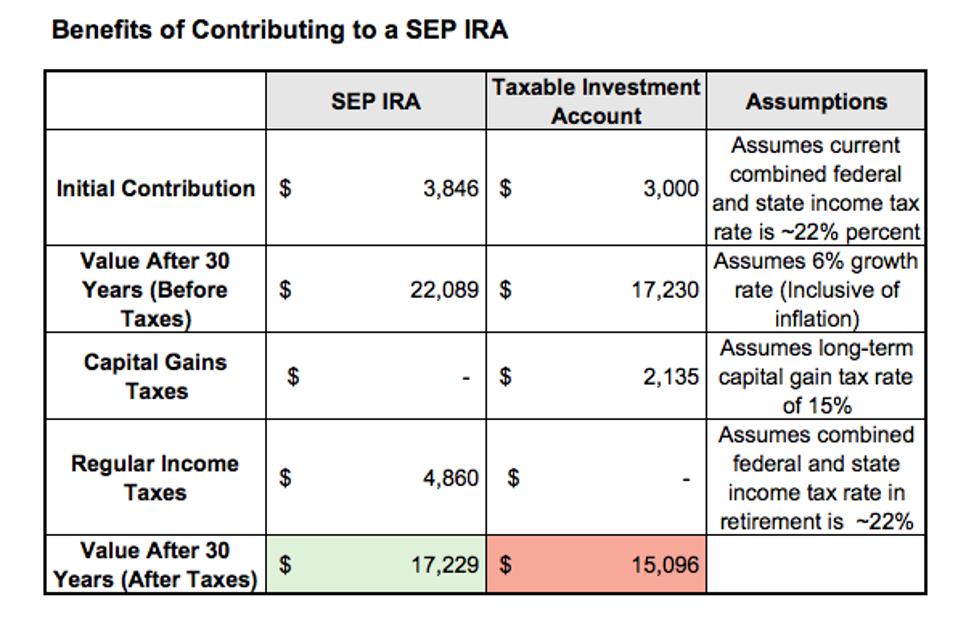Select the Value After 30 Years (Before Taxes) label
Image resolution: width=958 pixels, height=621 pixels.
156,290
